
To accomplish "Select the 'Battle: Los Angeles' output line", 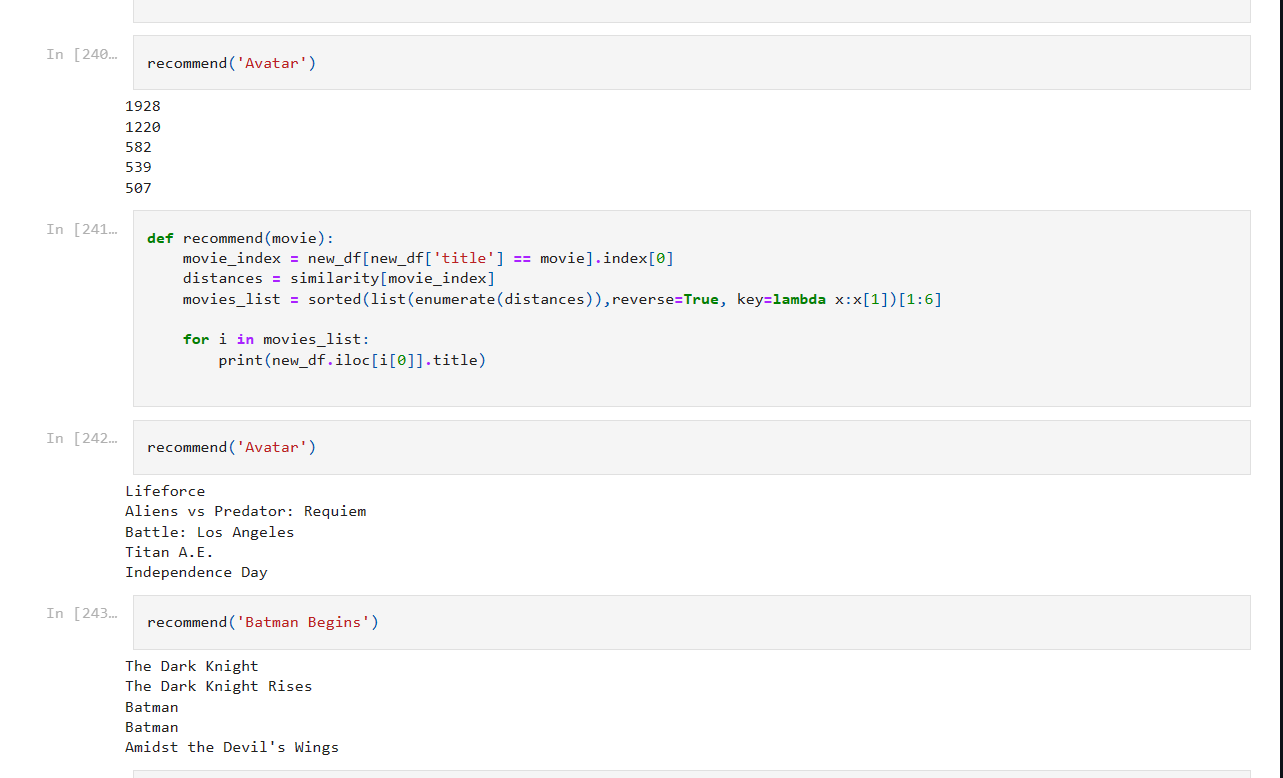I will pyautogui.click(x=205, y=532).
